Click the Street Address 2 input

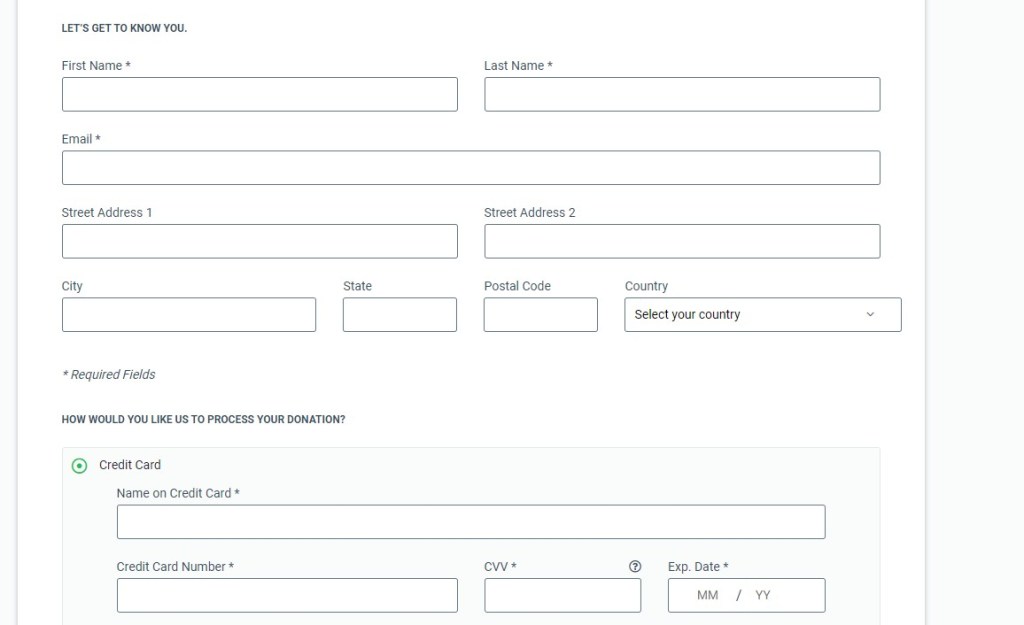pos(682,241)
